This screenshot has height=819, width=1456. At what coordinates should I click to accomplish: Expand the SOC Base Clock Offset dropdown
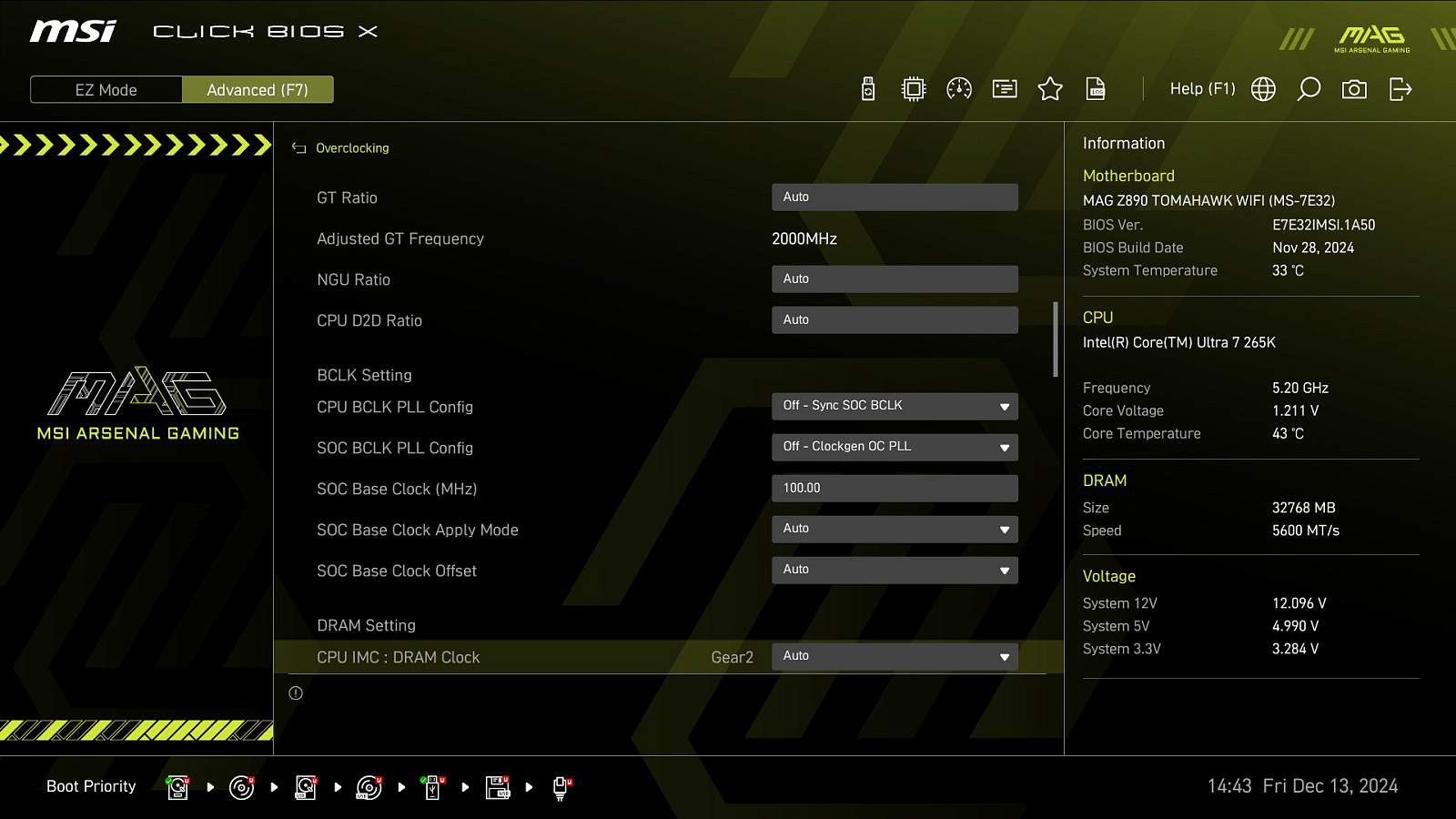click(x=895, y=570)
